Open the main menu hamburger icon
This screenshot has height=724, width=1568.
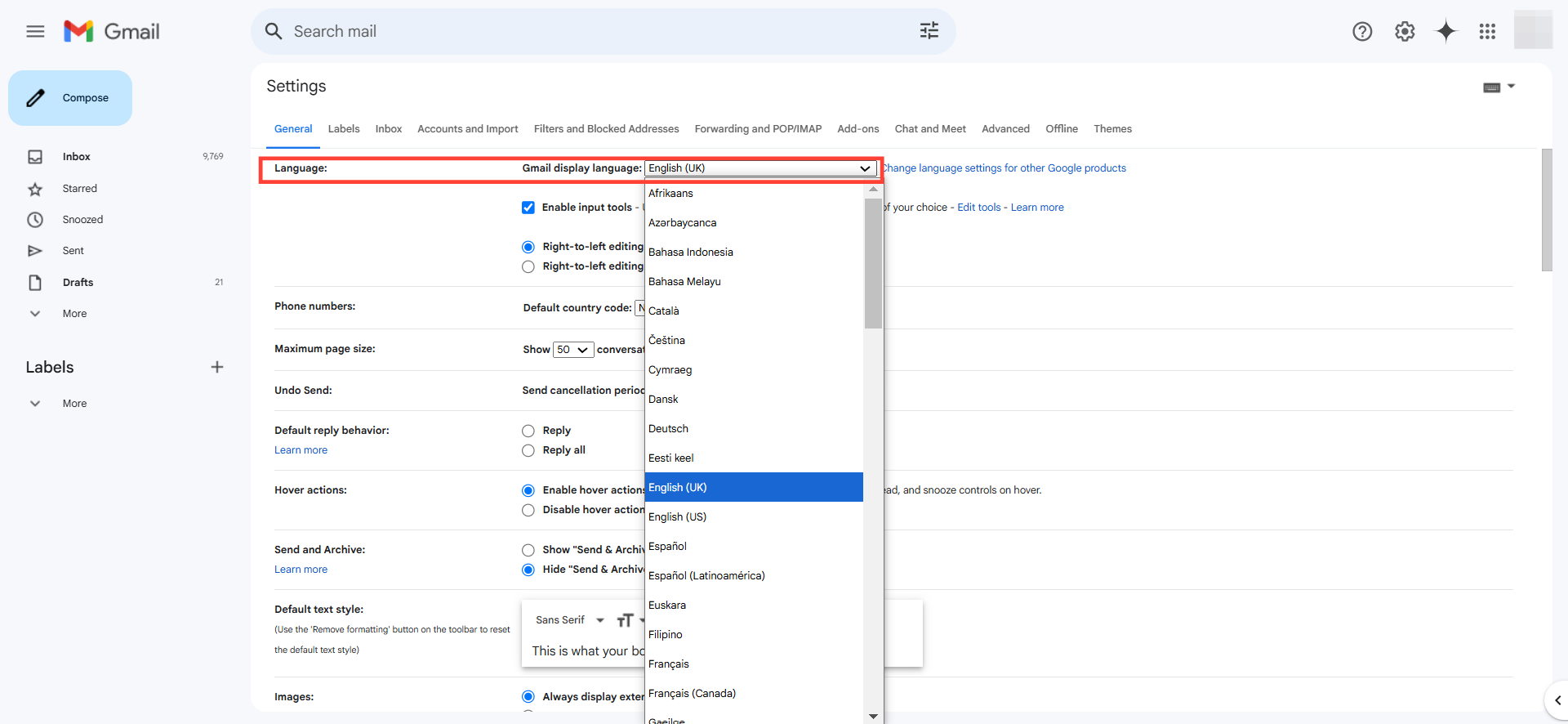pyautogui.click(x=35, y=32)
